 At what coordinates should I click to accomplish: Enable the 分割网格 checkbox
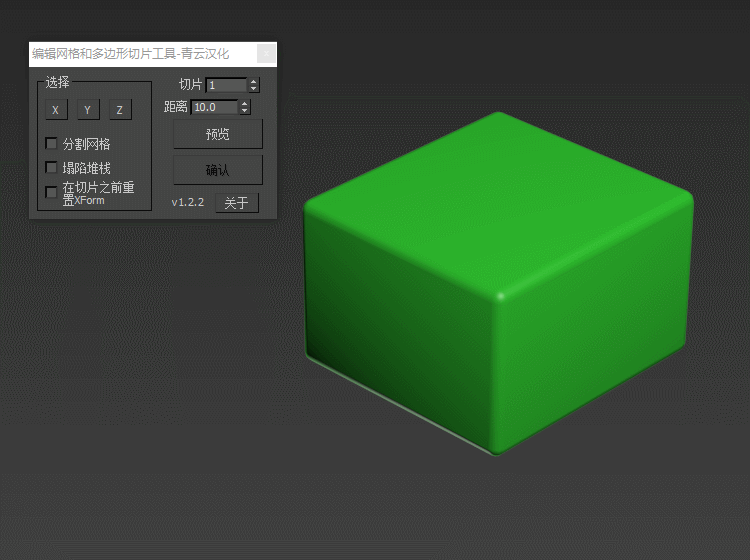pyautogui.click(x=52, y=144)
